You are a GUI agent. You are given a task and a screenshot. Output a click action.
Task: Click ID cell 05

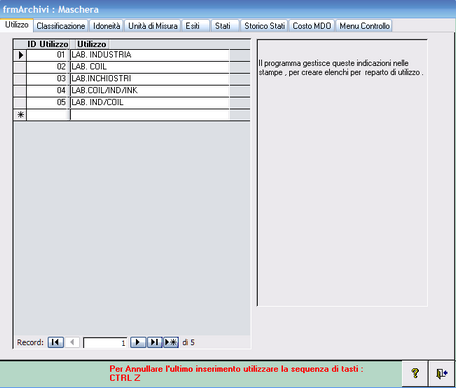coord(48,103)
